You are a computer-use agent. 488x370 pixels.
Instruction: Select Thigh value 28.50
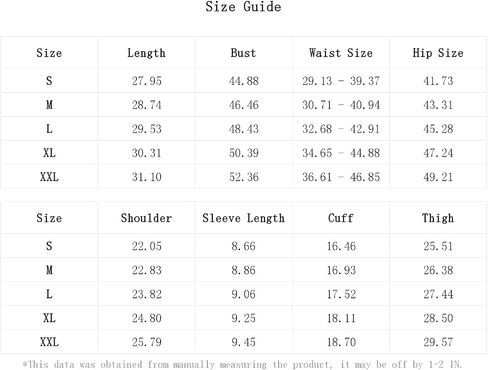tap(438, 318)
